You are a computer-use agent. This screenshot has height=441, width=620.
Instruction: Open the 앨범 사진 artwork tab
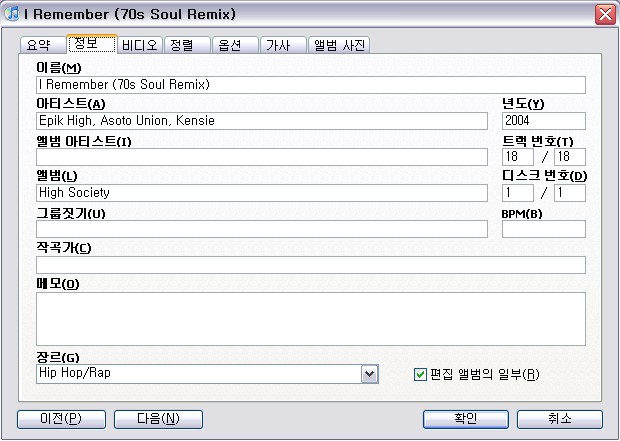[339, 45]
